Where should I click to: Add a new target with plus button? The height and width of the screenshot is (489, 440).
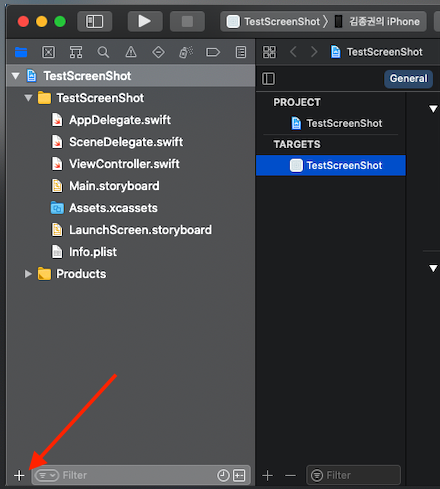tap(267, 475)
